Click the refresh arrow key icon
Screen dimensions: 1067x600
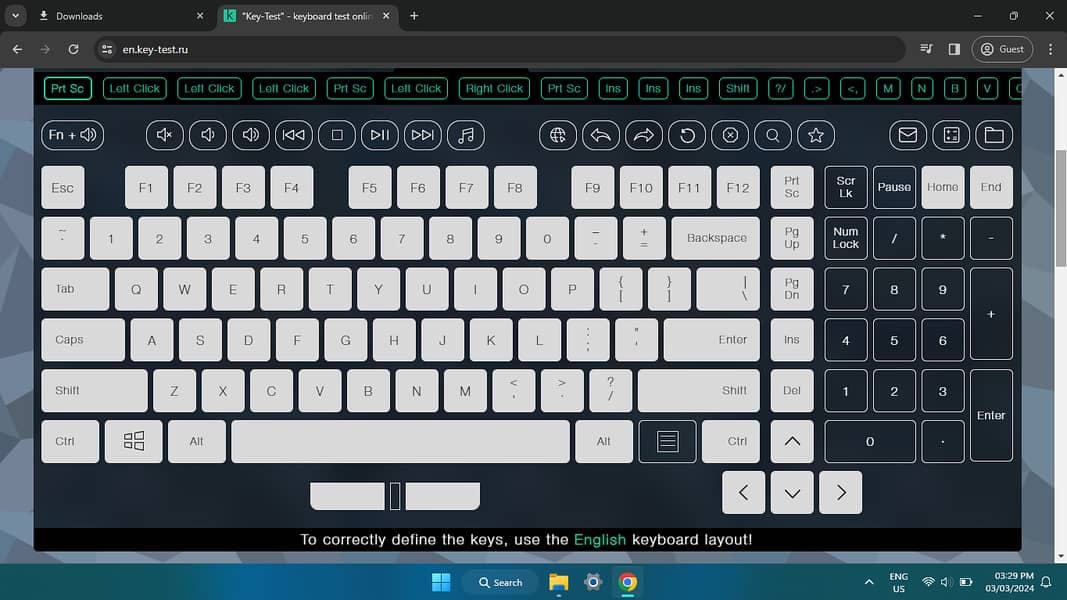click(x=687, y=135)
